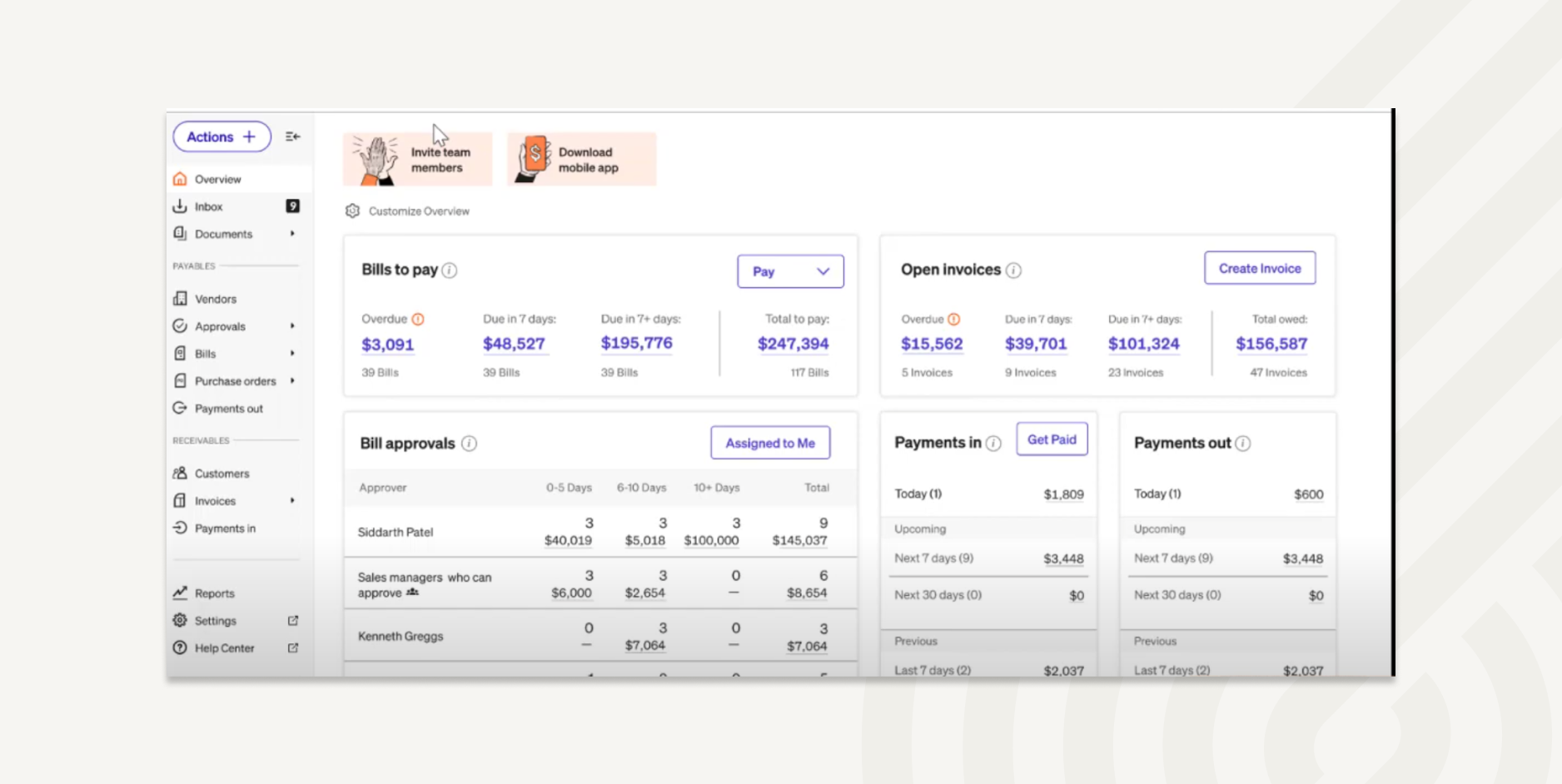This screenshot has width=1562, height=784.
Task: Open the Invite team members card
Action: [418, 159]
